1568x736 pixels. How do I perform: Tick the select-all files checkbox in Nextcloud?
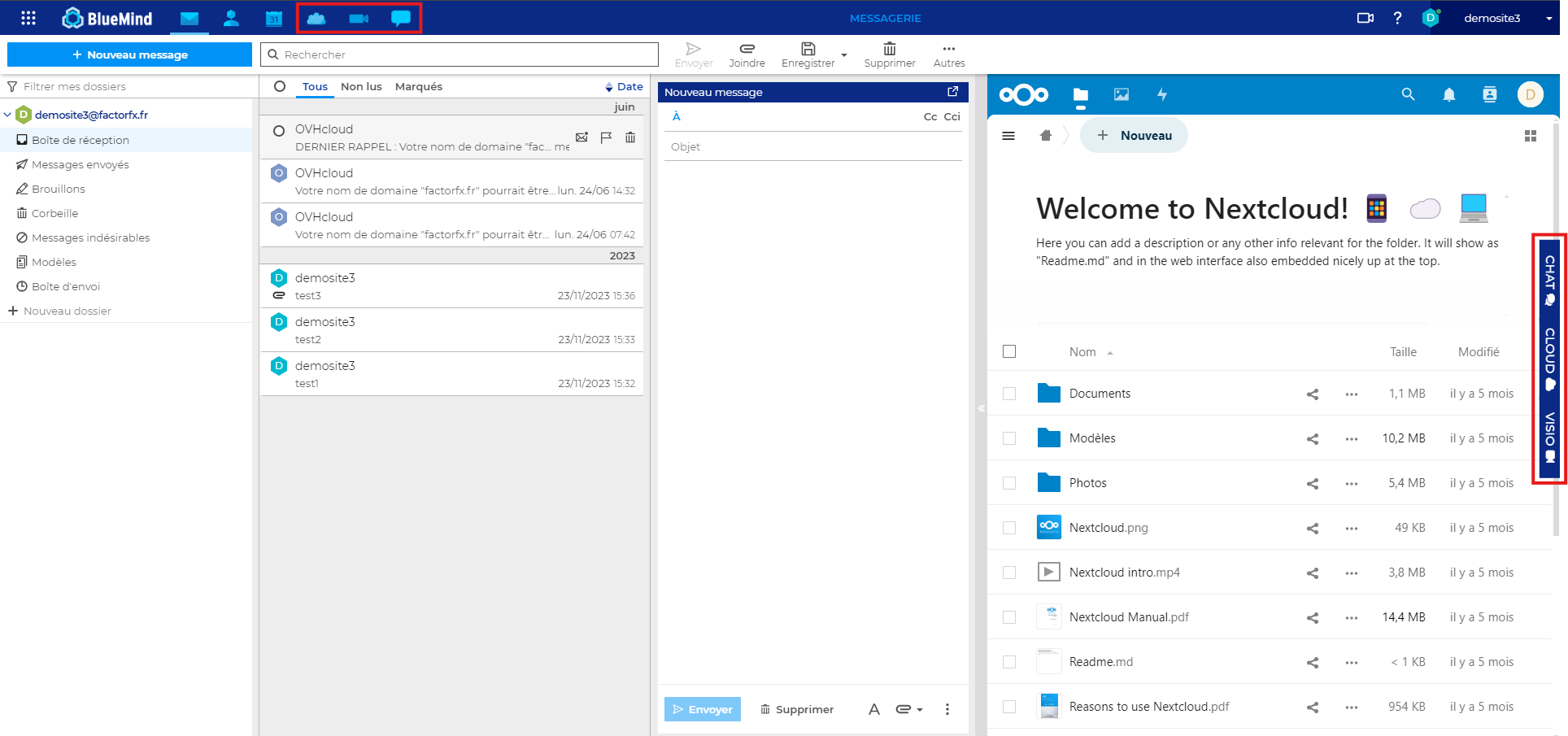point(1009,351)
